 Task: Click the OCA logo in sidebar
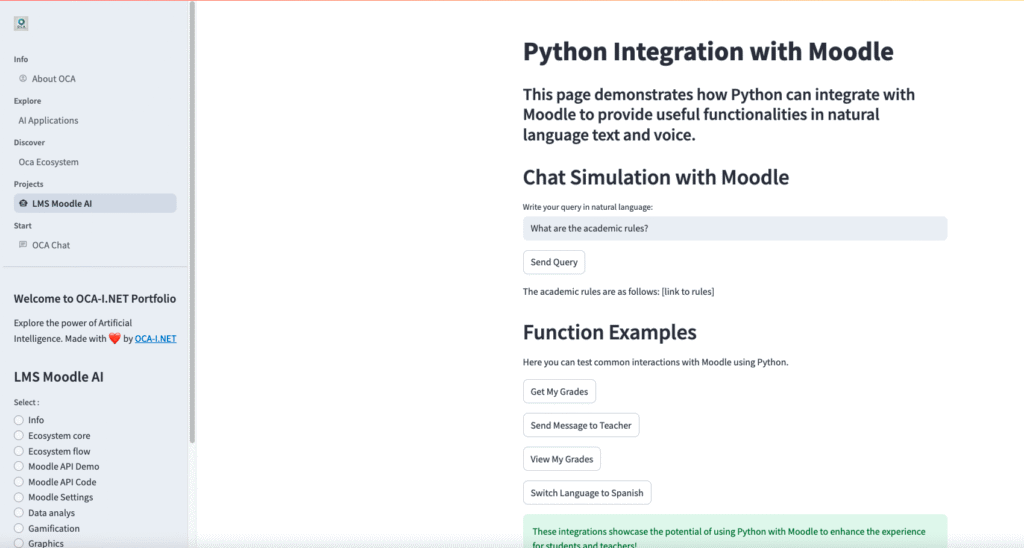21,23
